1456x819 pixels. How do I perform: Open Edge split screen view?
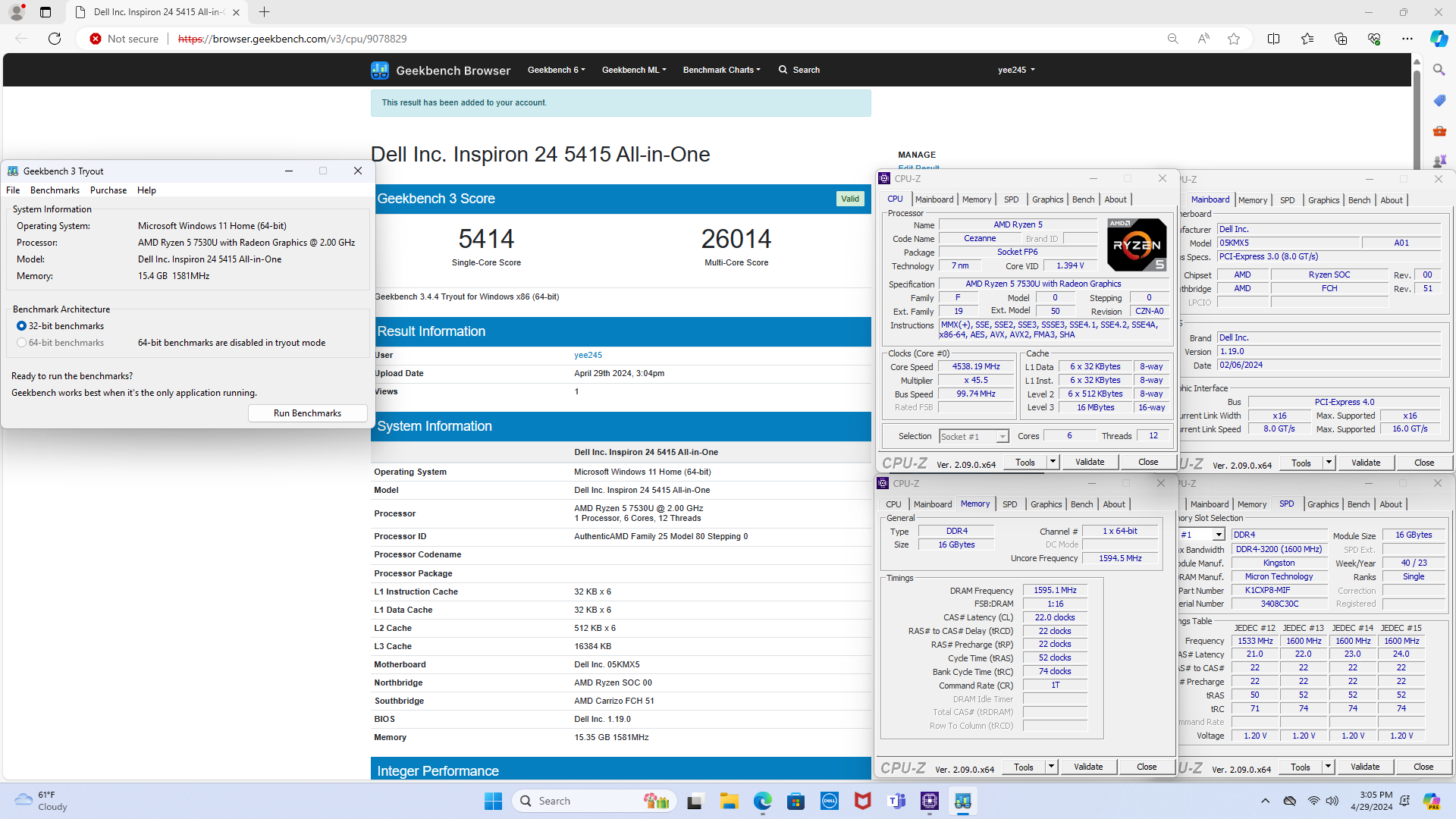pyautogui.click(x=1273, y=39)
